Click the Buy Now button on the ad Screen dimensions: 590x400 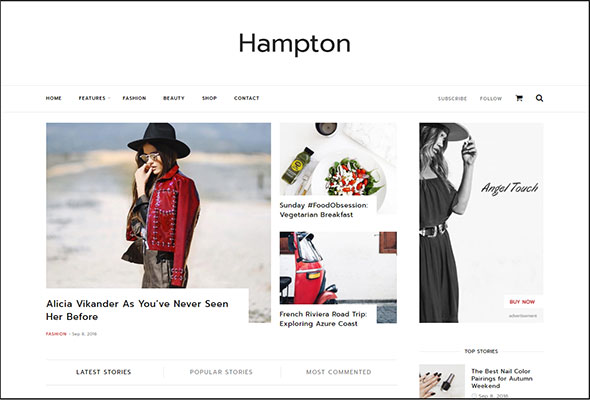coord(522,302)
